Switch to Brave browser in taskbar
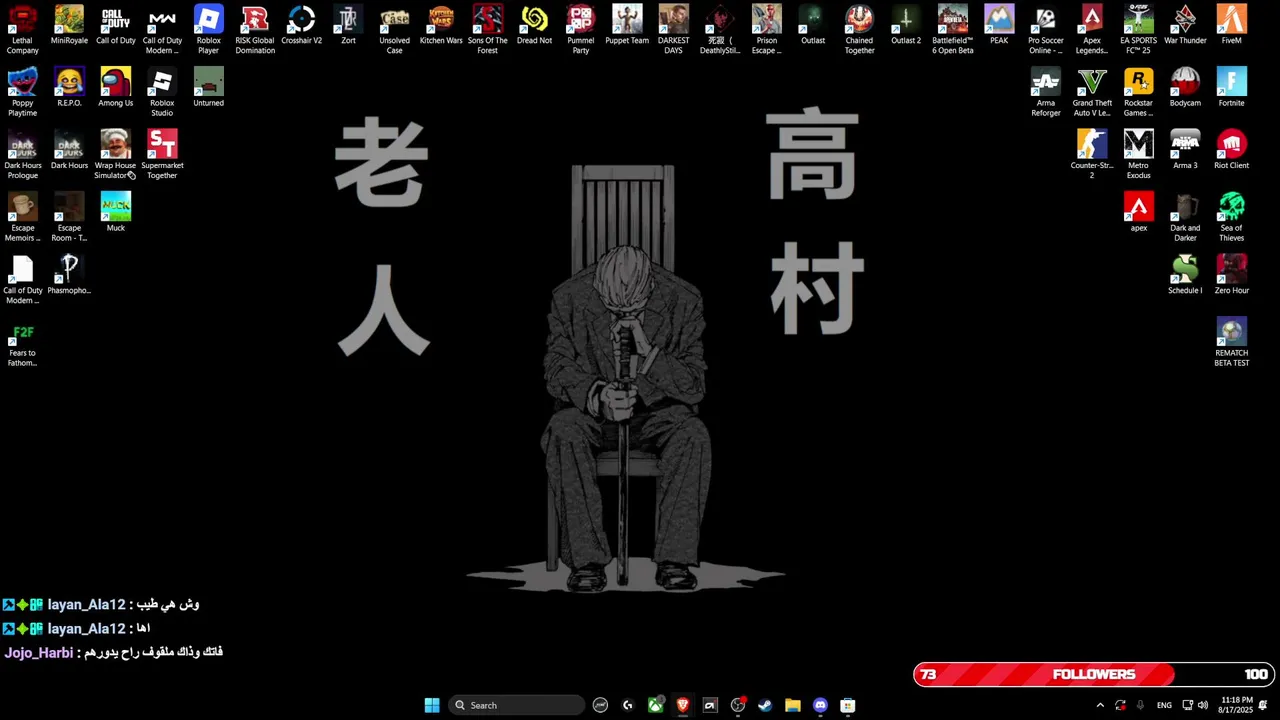1280x720 pixels. 683,705
